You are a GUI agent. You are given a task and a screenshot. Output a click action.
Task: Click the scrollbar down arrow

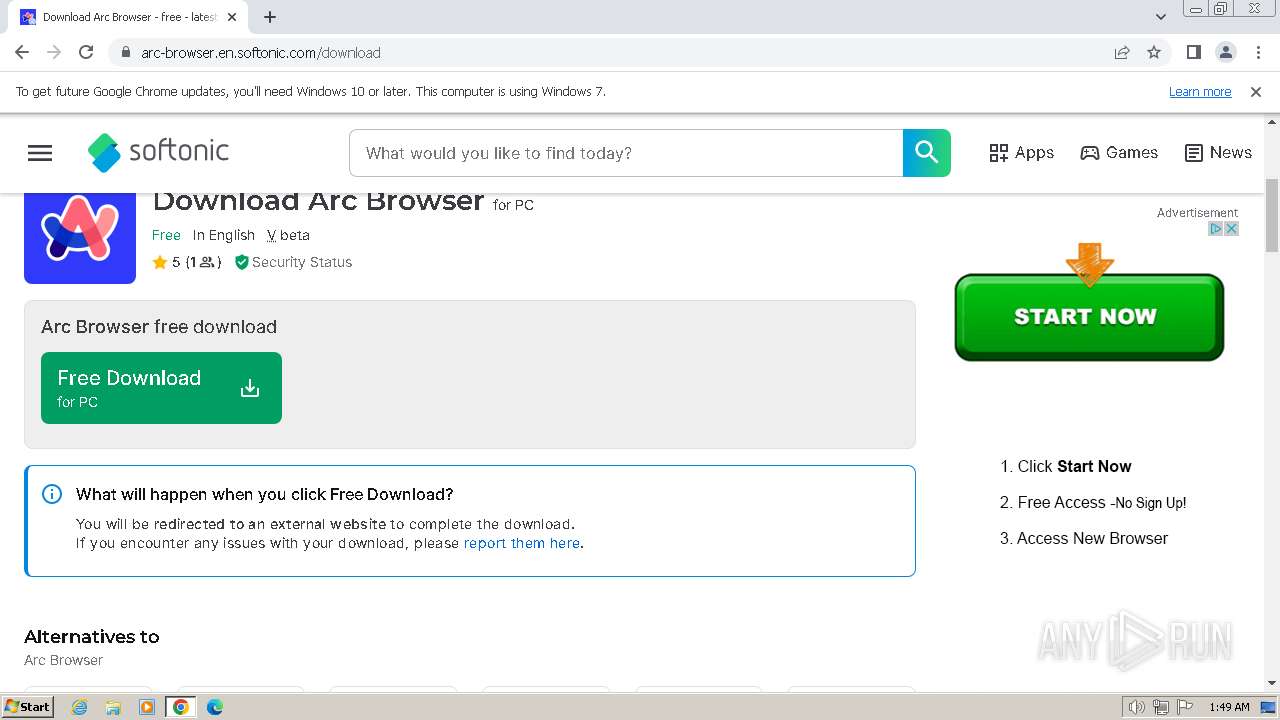tap(1272, 684)
